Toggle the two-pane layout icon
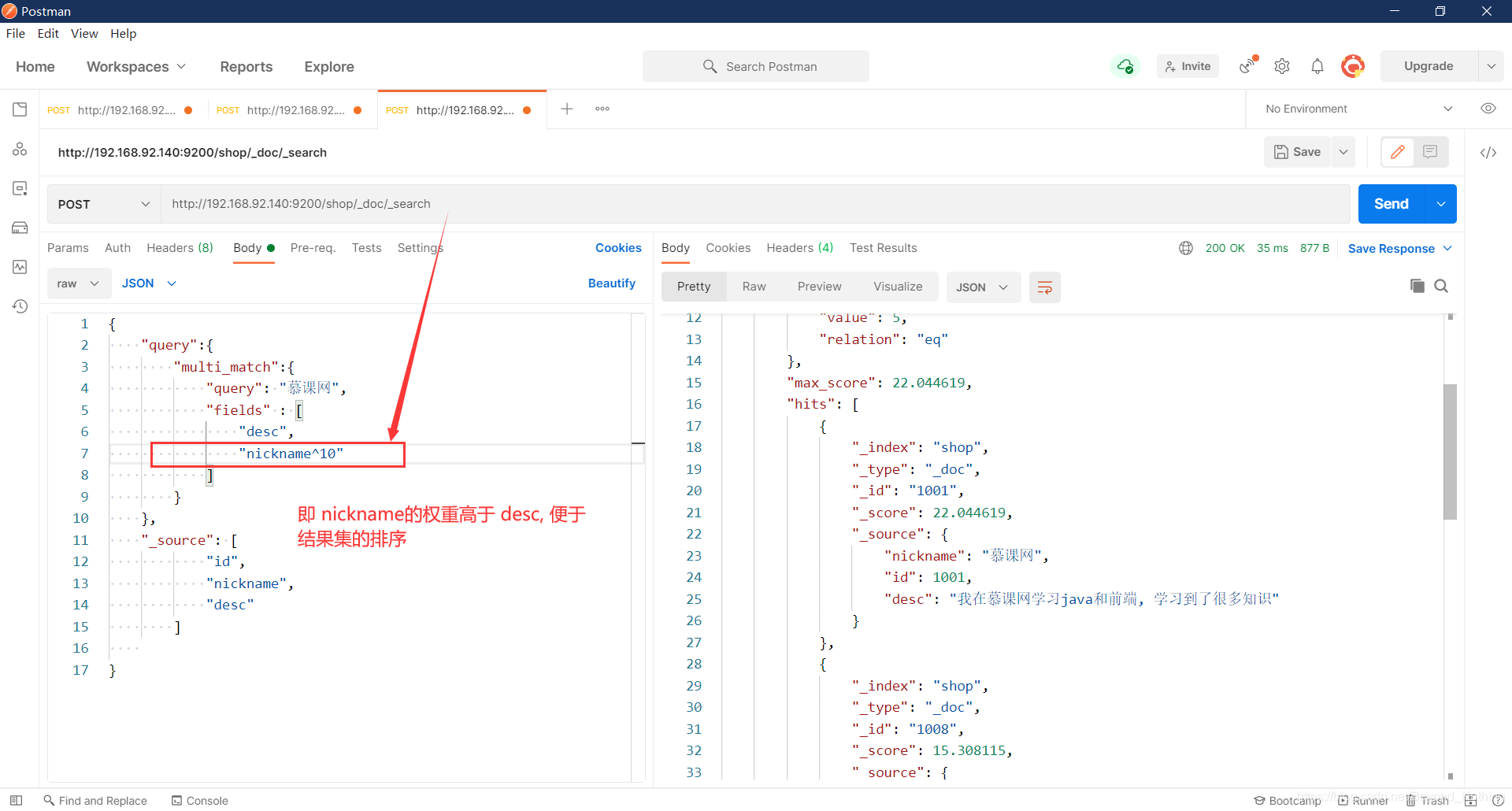 1470,800
